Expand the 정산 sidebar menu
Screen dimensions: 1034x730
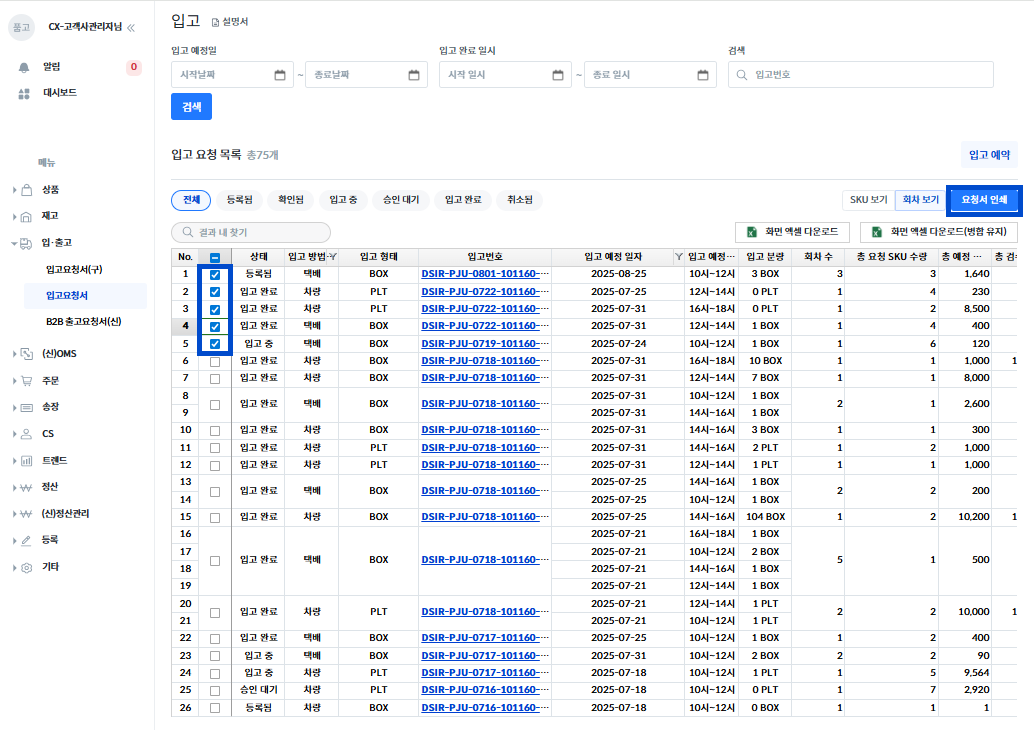click(x=50, y=487)
